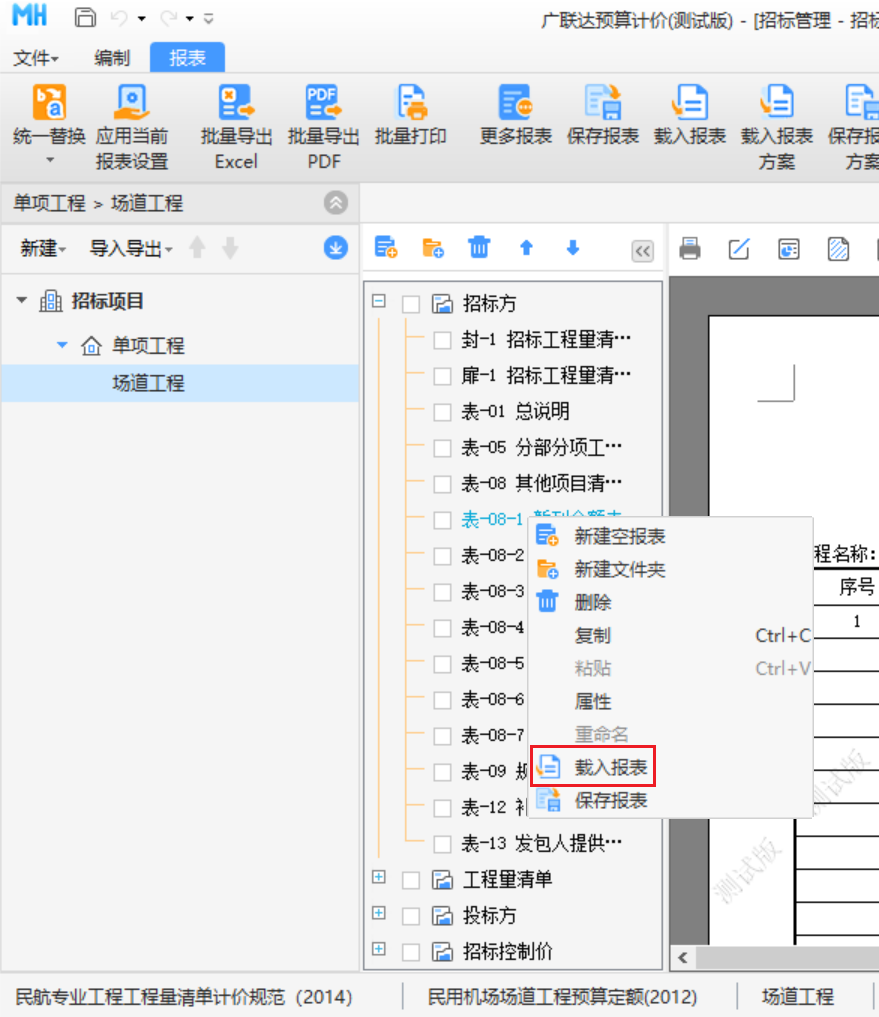Click the 批量导出 Excel icon
Image resolution: width=879 pixels, height=1017 pixels.
[236, 102]
